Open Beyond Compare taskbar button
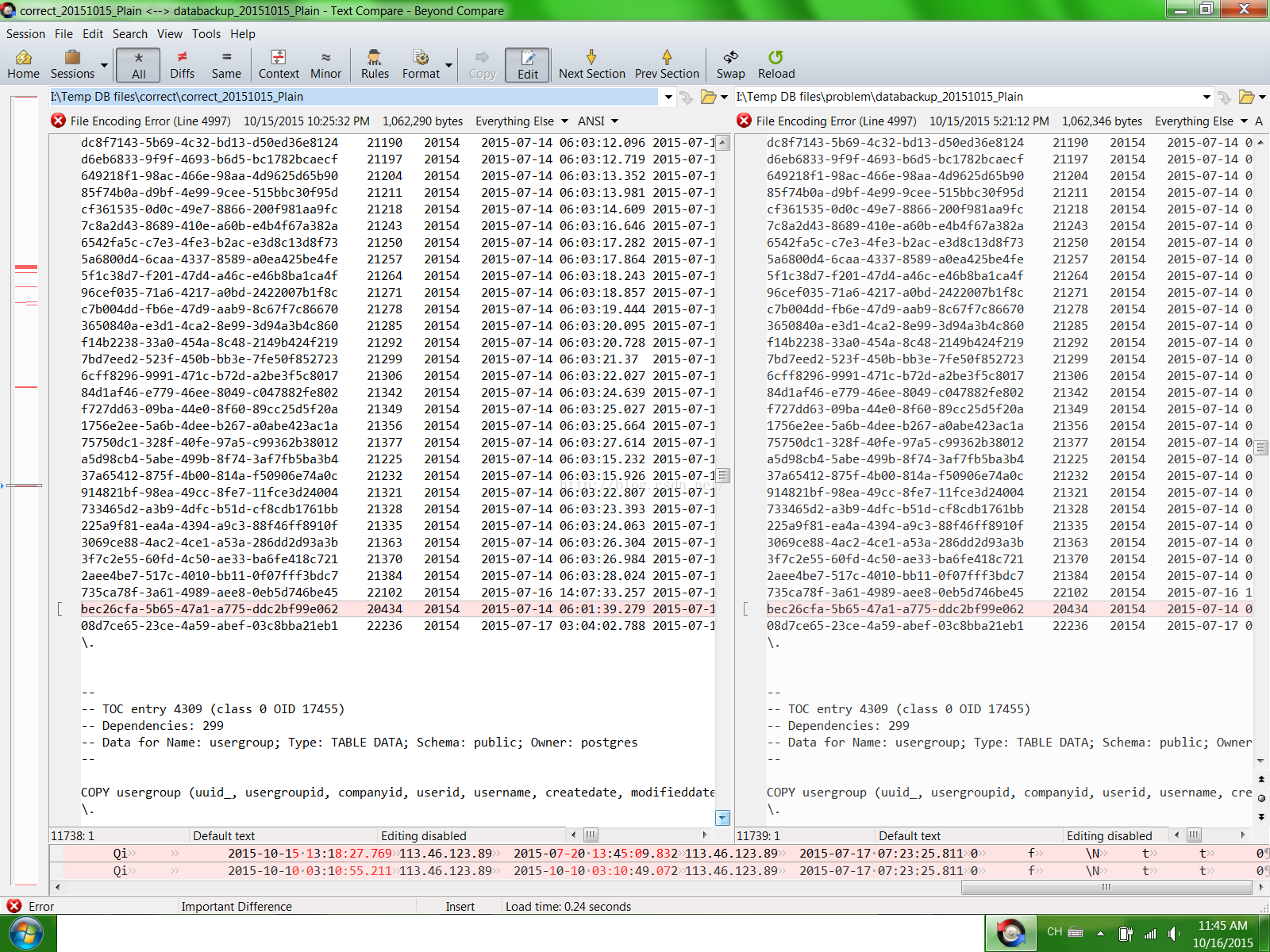Viewport: 1270px width, 952px height. tap(1010, 933)
